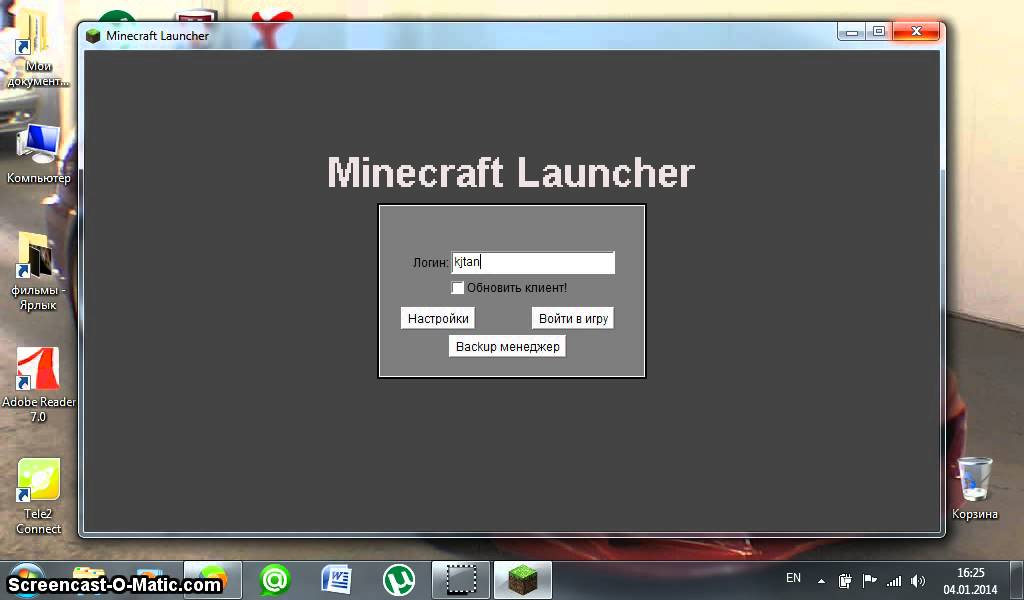Click the Minecraft Launcher title bar block icon
The width and height of the screenshot is (1024, 600).
pos(93,36)
